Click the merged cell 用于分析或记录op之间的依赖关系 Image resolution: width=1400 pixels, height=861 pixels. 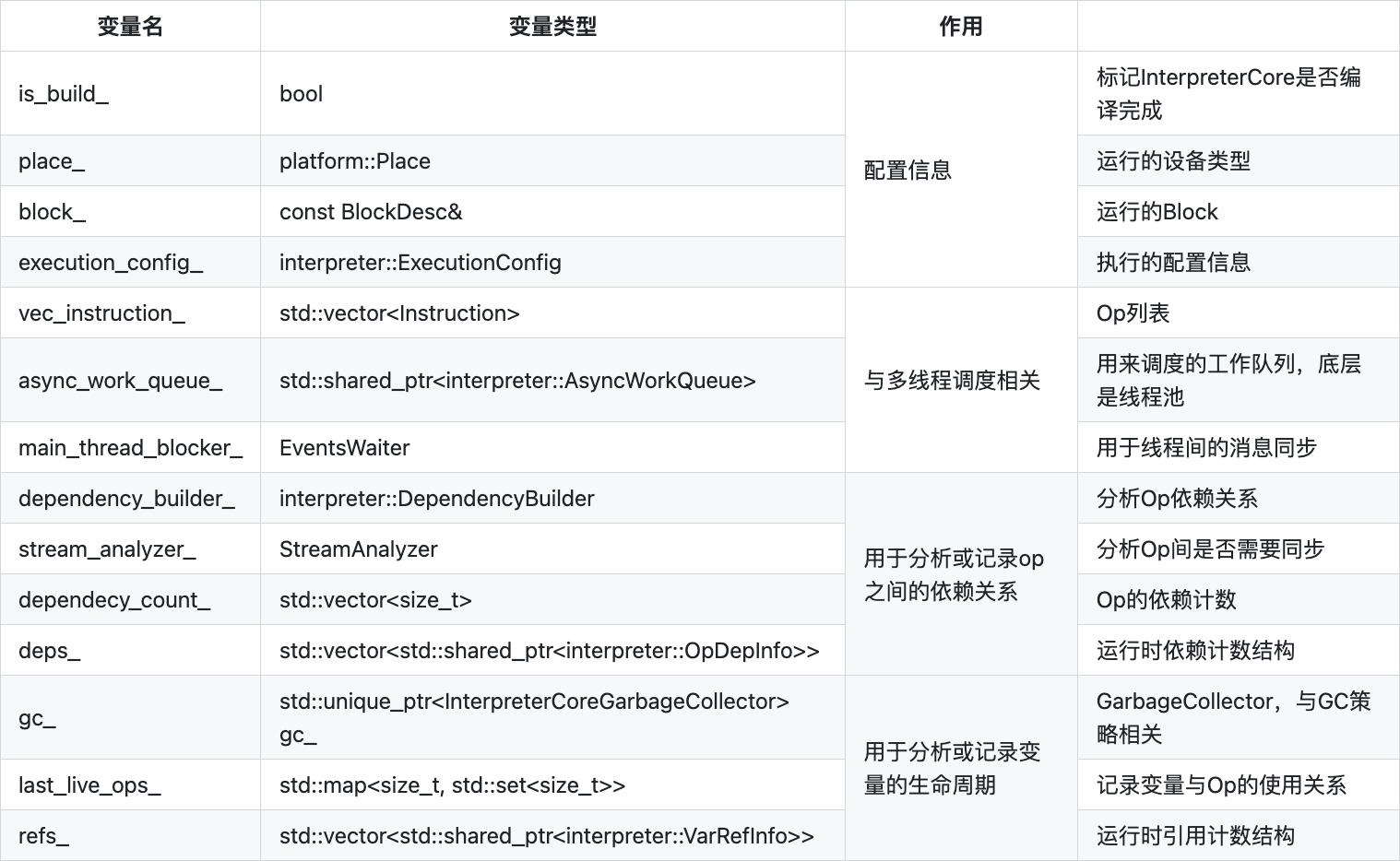961,574
